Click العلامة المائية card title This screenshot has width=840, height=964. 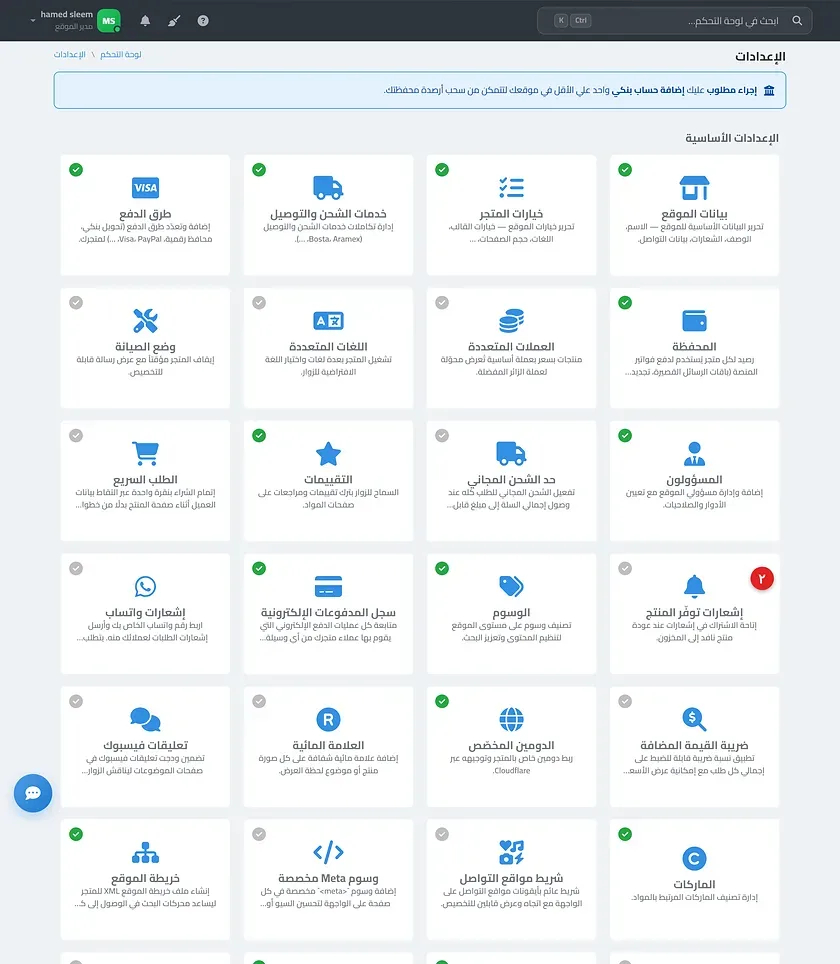tap(328, 745)
